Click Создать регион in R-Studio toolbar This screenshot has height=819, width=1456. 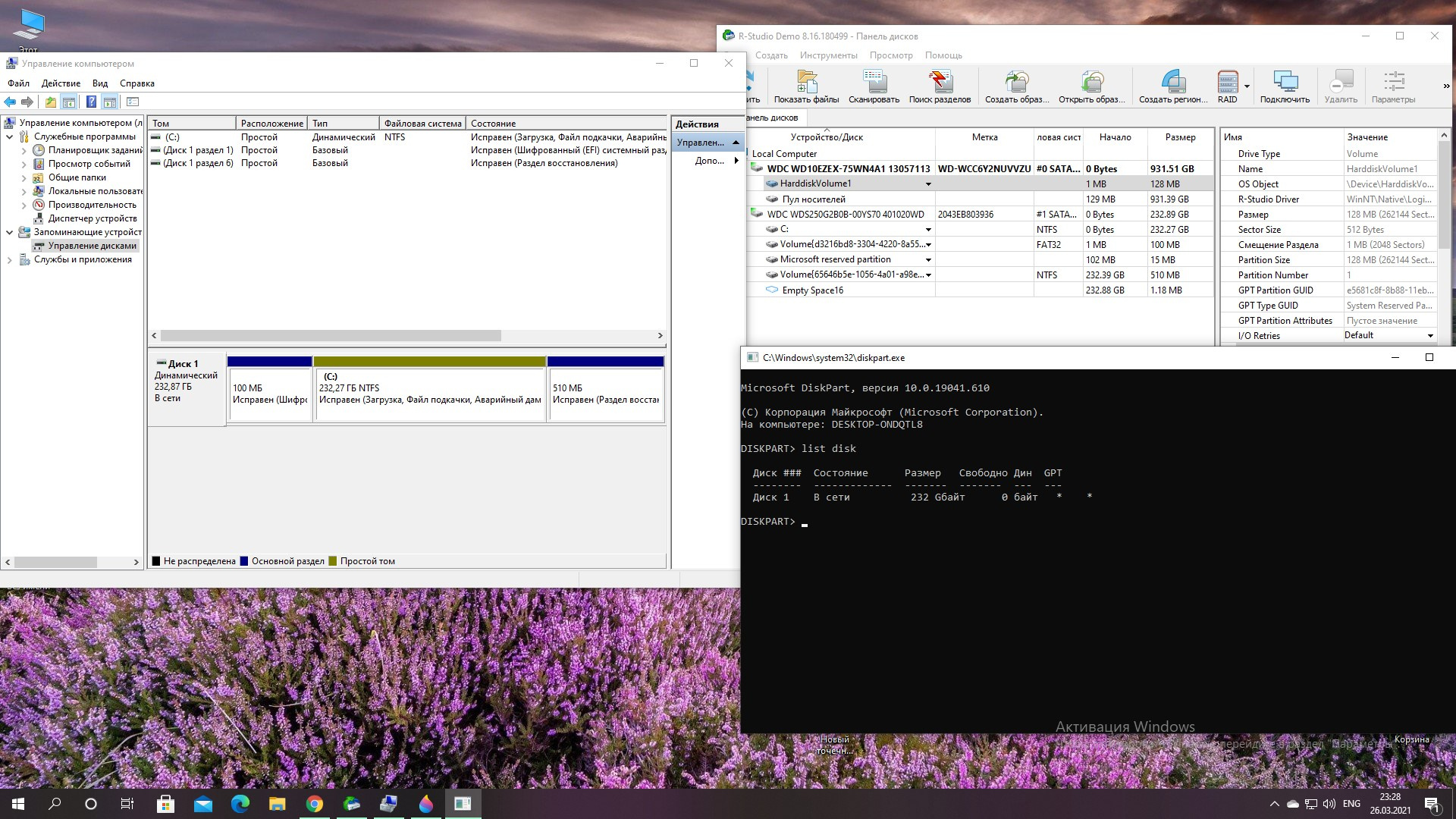pyautogui.click(x=1173, y=86)
